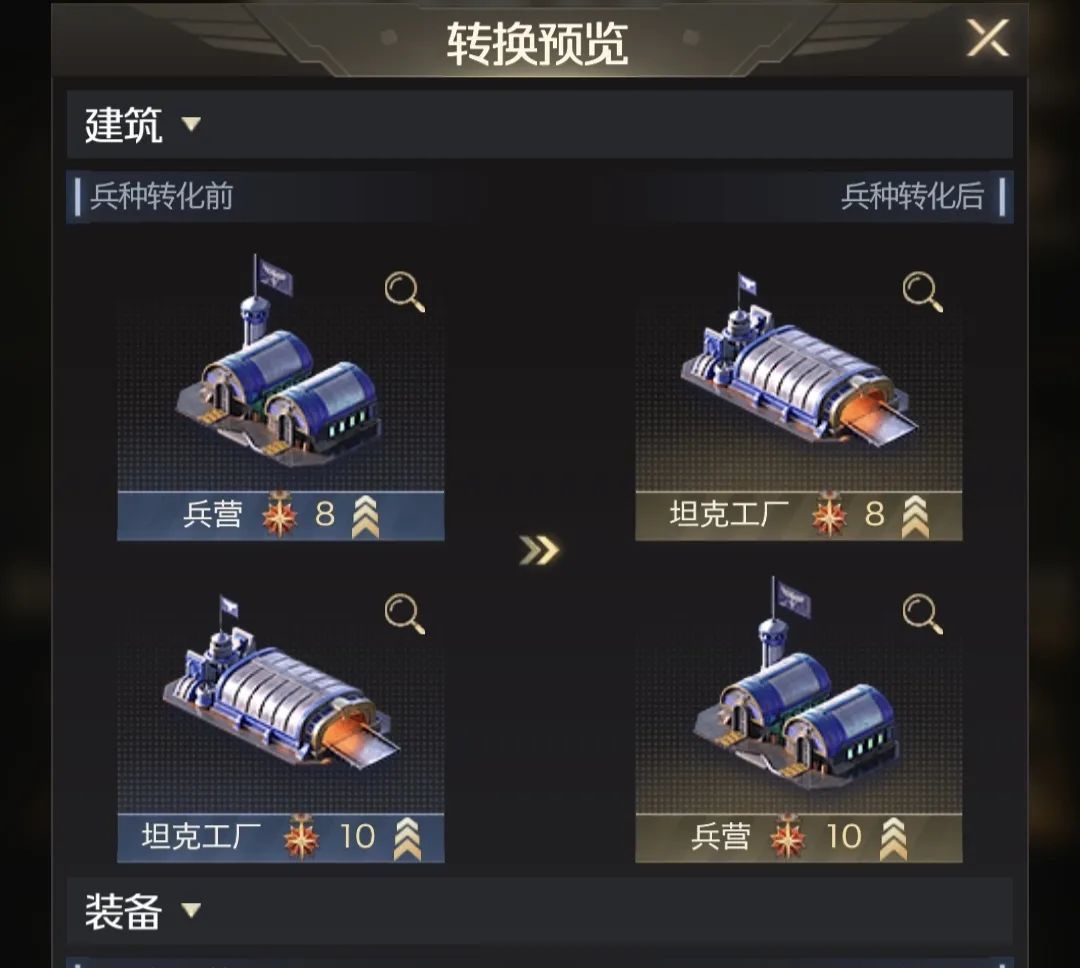
Task: Magnify the pre-conversion 坦克工厂 level 10 building
Action: tap(404, 614)
